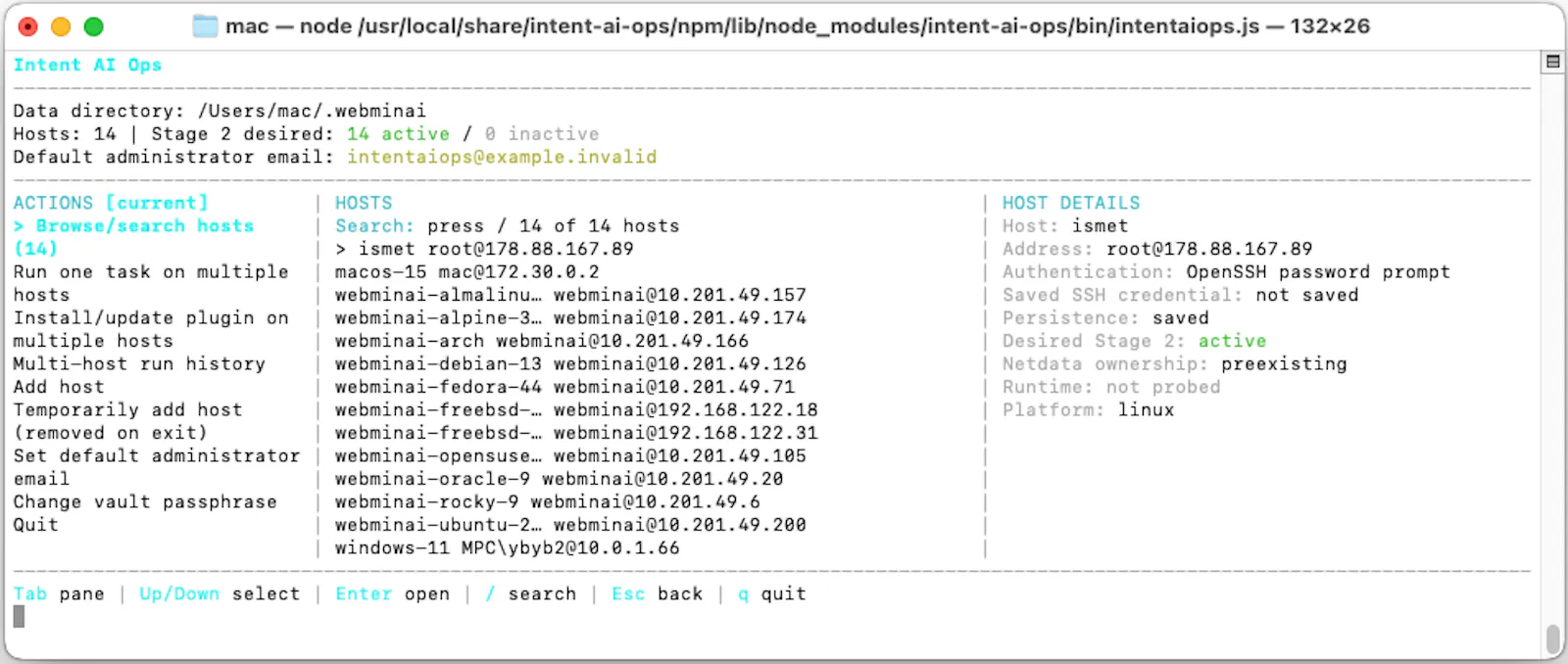Image resolution: width=1568 pixels, height=664 pixels.
Task: Click the ACTIONS [current] pane heading
Action: (x=111, y=203)
